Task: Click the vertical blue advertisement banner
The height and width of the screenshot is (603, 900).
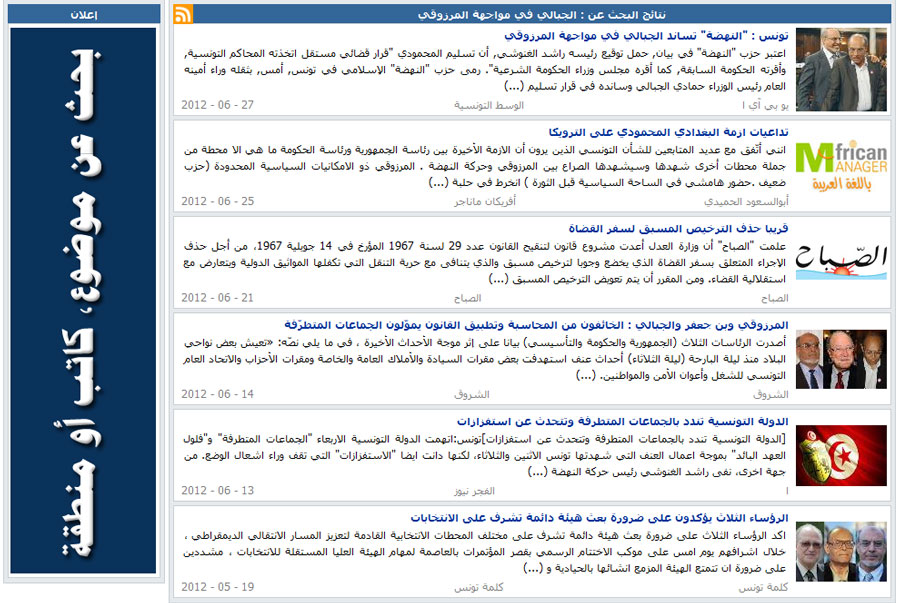Action: pos(83,300)
